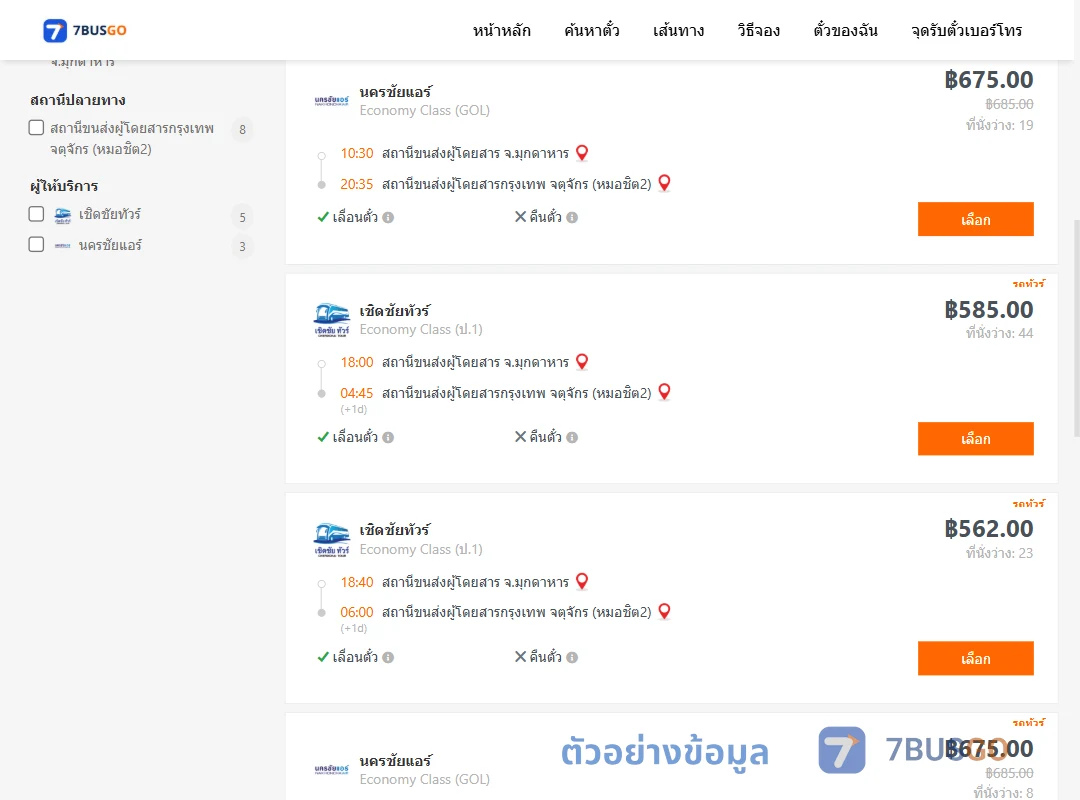Click คืนตั๋ว info icon on 18:00 trip

tap(572, 438)
